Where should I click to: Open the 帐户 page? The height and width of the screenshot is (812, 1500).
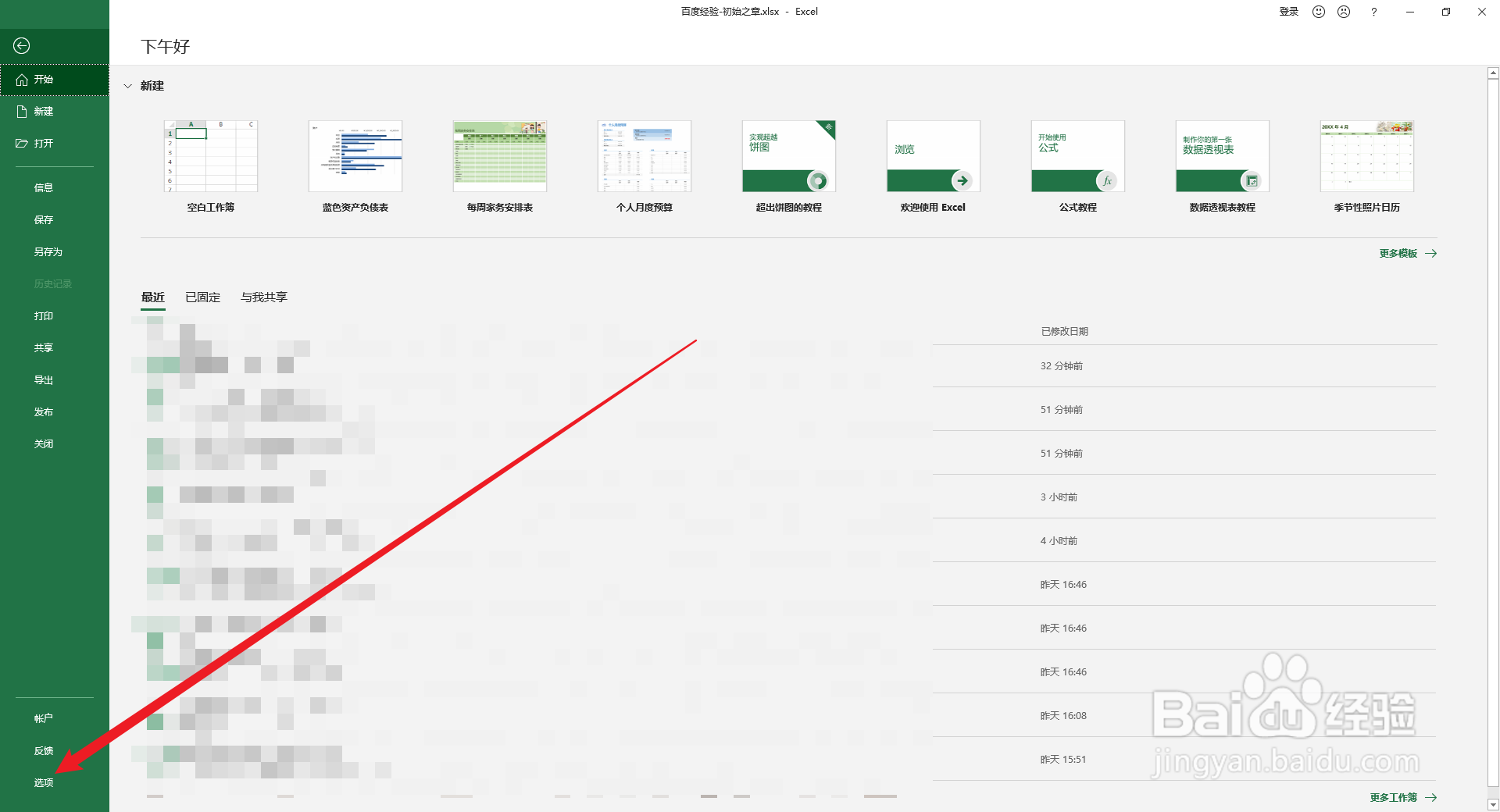(55, 719)
